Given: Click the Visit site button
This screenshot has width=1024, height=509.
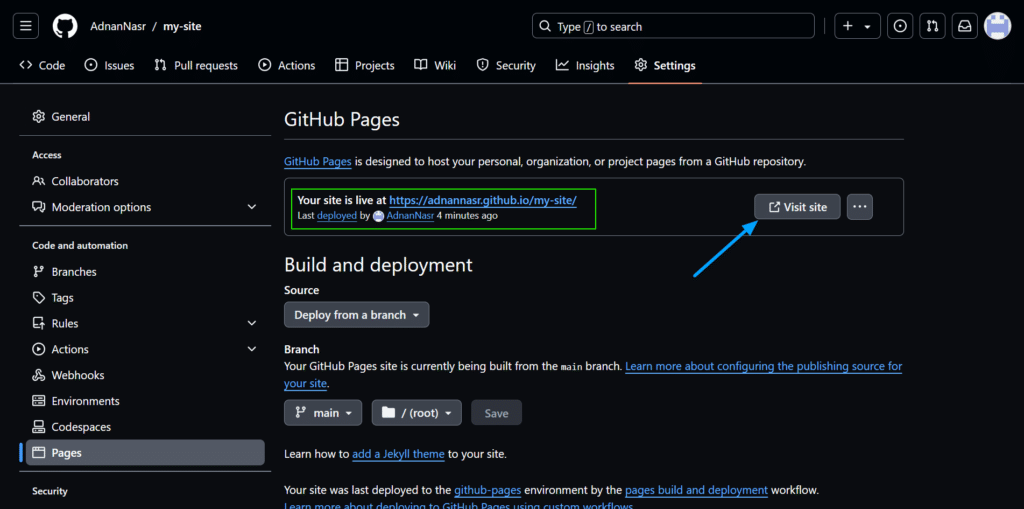Looking at the screenshot, I should [x=797, y=206].
